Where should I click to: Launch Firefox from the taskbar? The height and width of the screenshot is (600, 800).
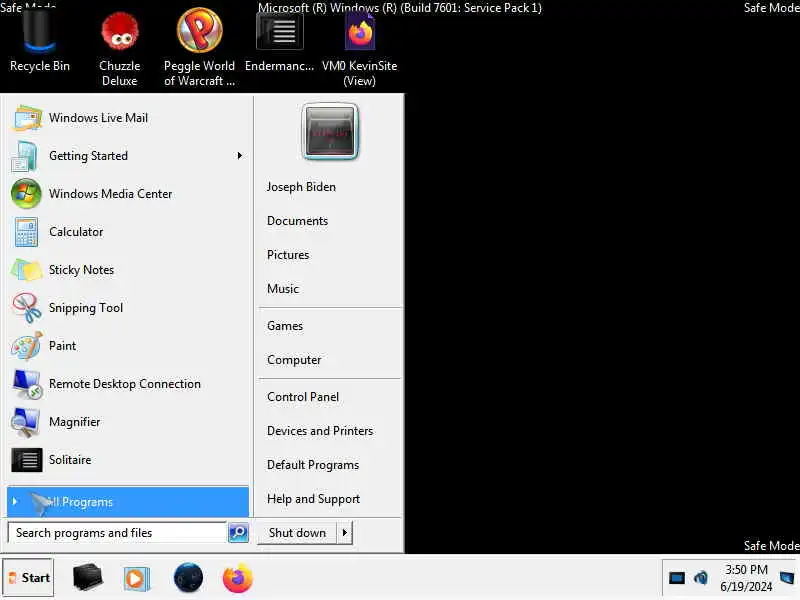pos(237,578)
